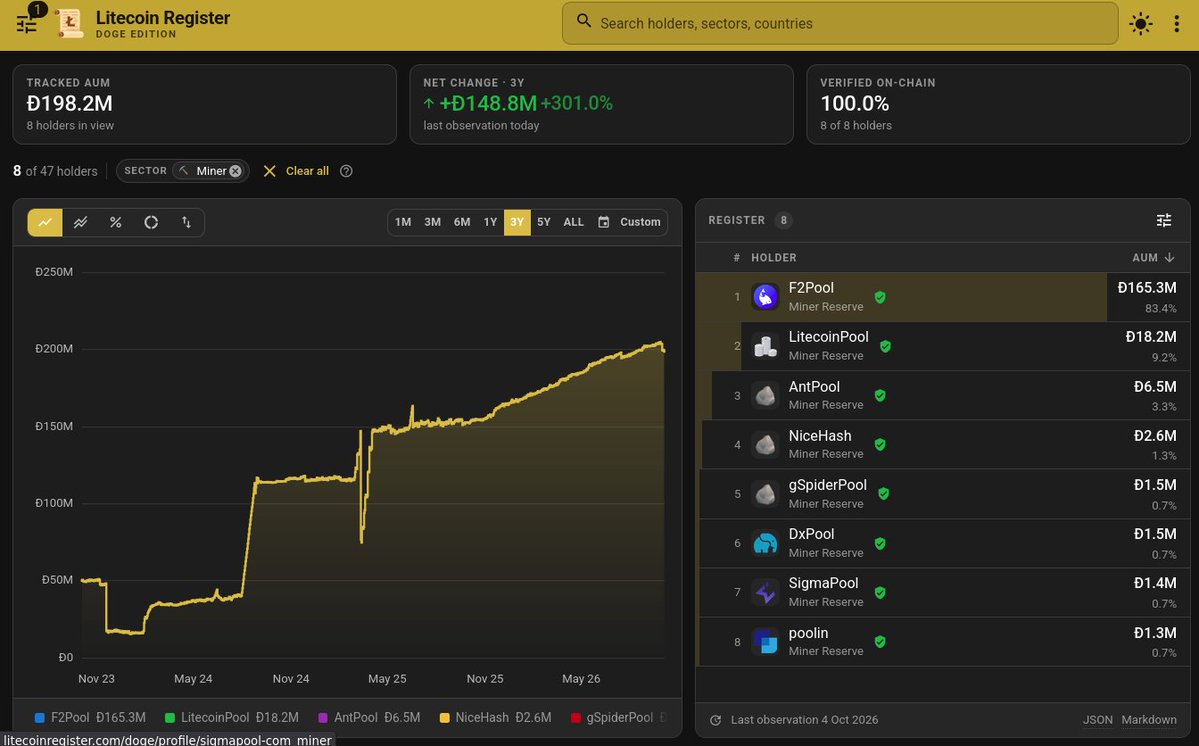The height and width of the screenshot is (746, 1199).
Task: Click the NiceHash rock avatar icon
Action: (765, 444)
